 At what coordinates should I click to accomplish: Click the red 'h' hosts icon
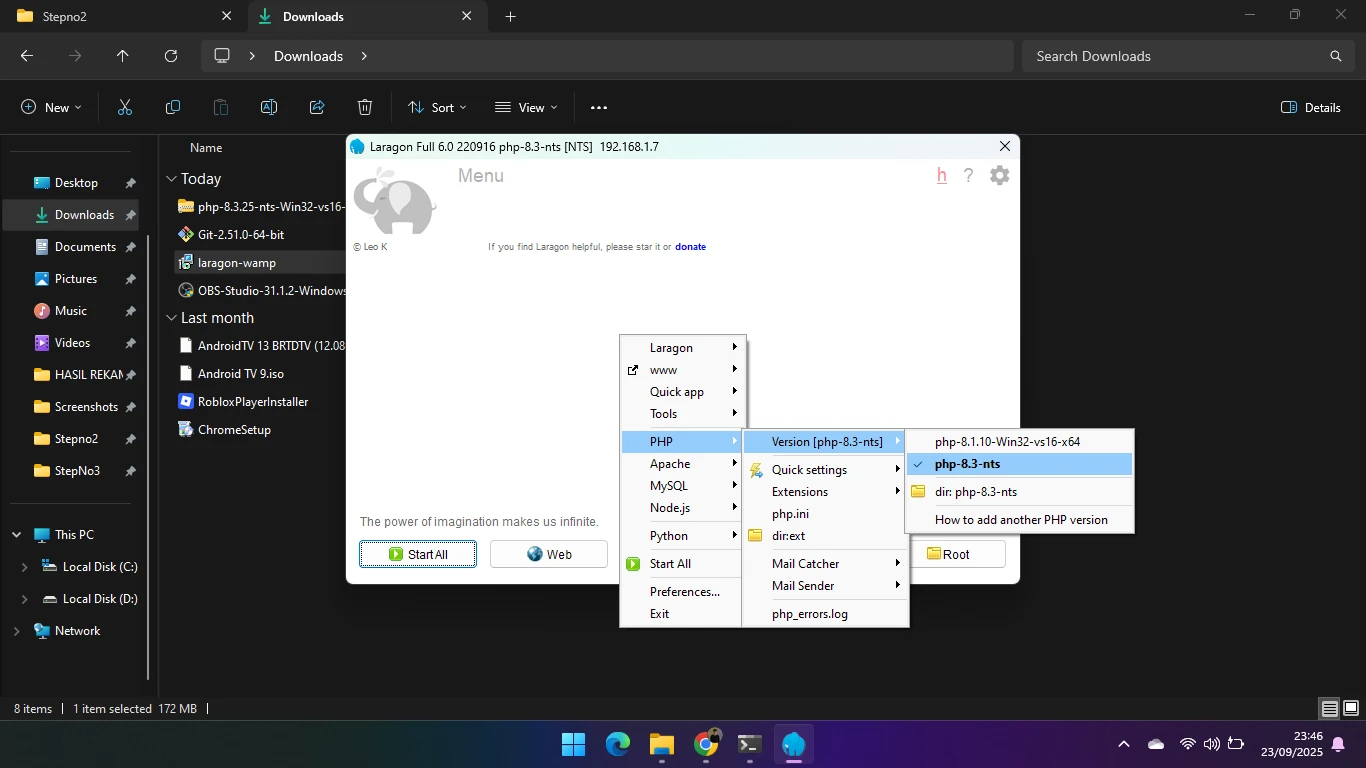click(x=941, y=176)
